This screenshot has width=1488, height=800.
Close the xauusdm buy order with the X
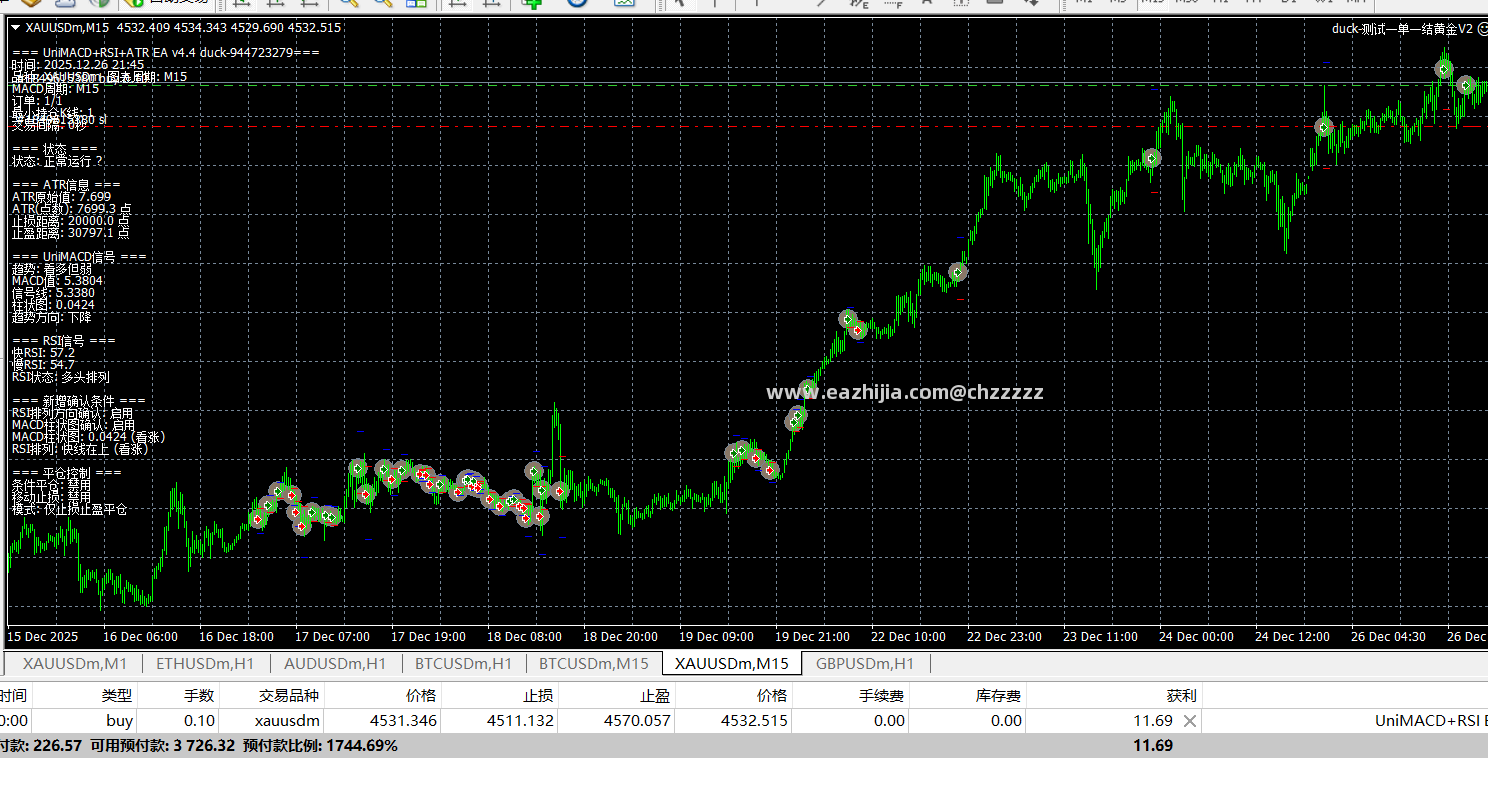[1189, 721]
